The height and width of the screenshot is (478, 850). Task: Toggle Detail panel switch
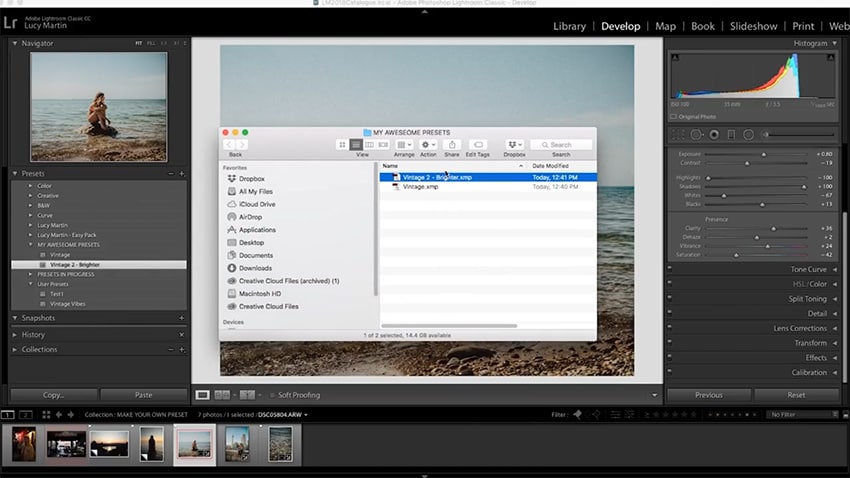669,312
